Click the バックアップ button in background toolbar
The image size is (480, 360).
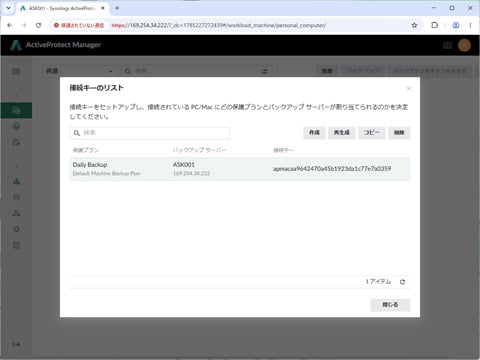[x=363, y=71]
